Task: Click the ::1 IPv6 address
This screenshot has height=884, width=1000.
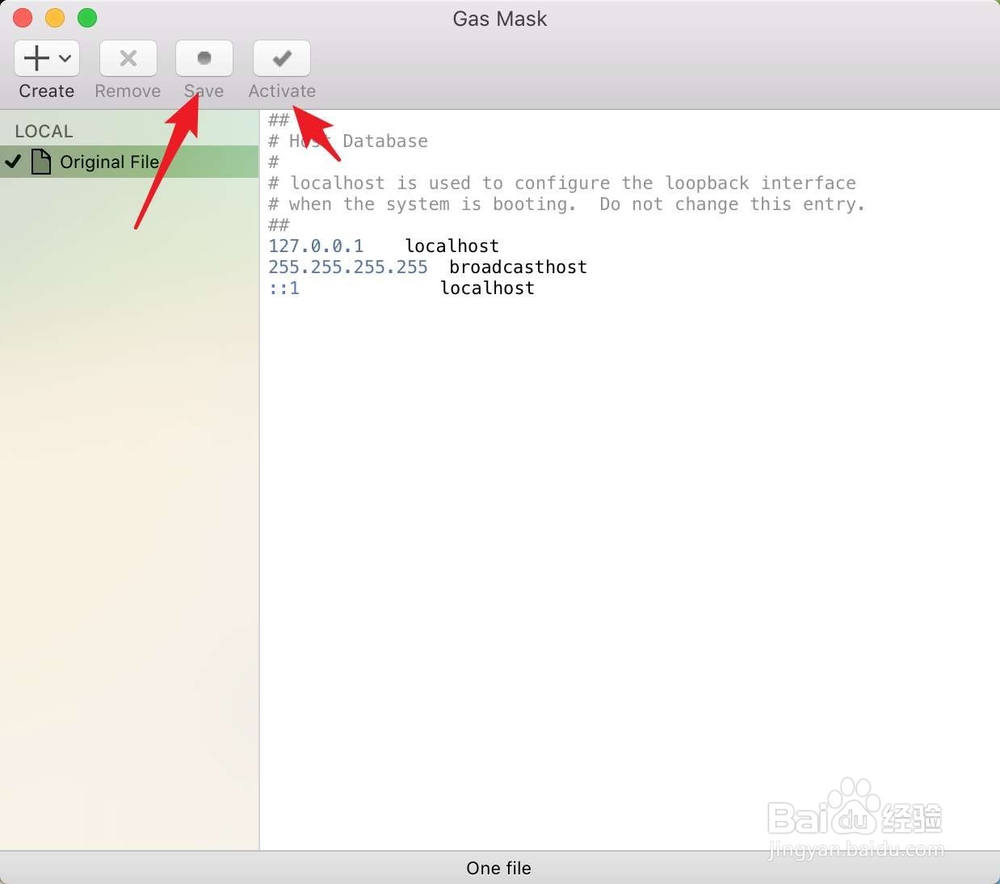Action: point(284,288)
